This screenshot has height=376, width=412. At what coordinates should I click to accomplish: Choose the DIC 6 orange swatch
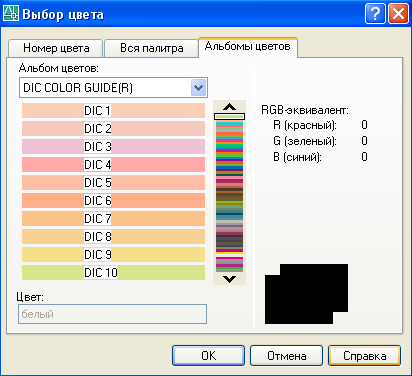click(113, 201)
